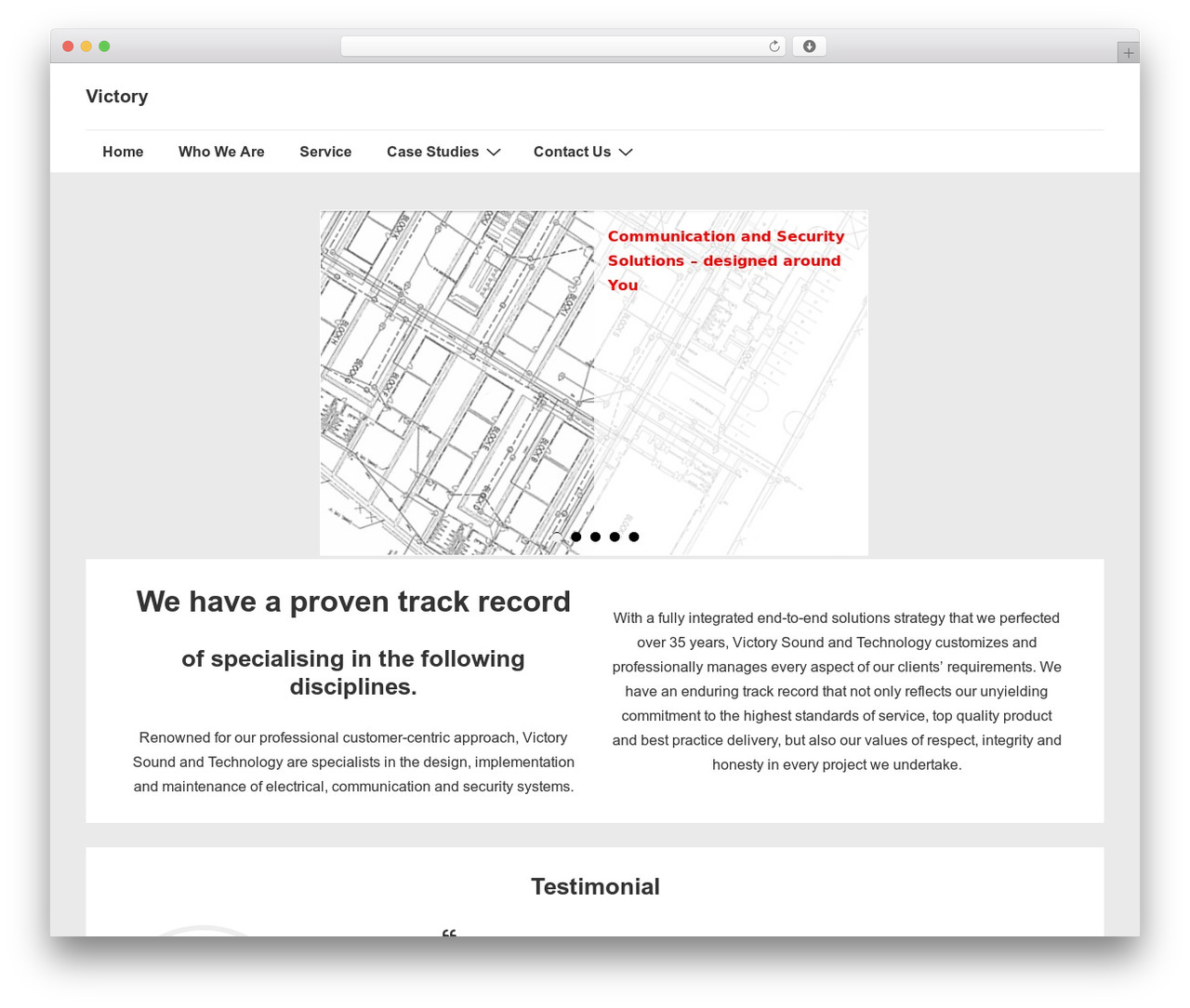1190x1008 pixels.
Task: Click the 'We have a proven track record' heading
Action: point(353,602)
